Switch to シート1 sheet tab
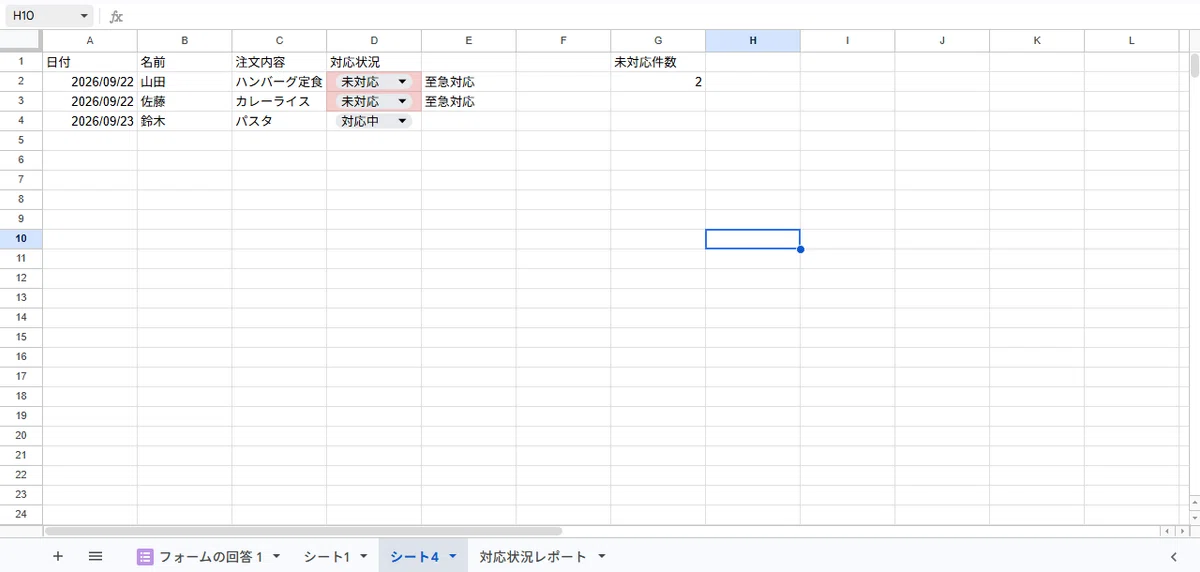 click(x=327, y=556)
